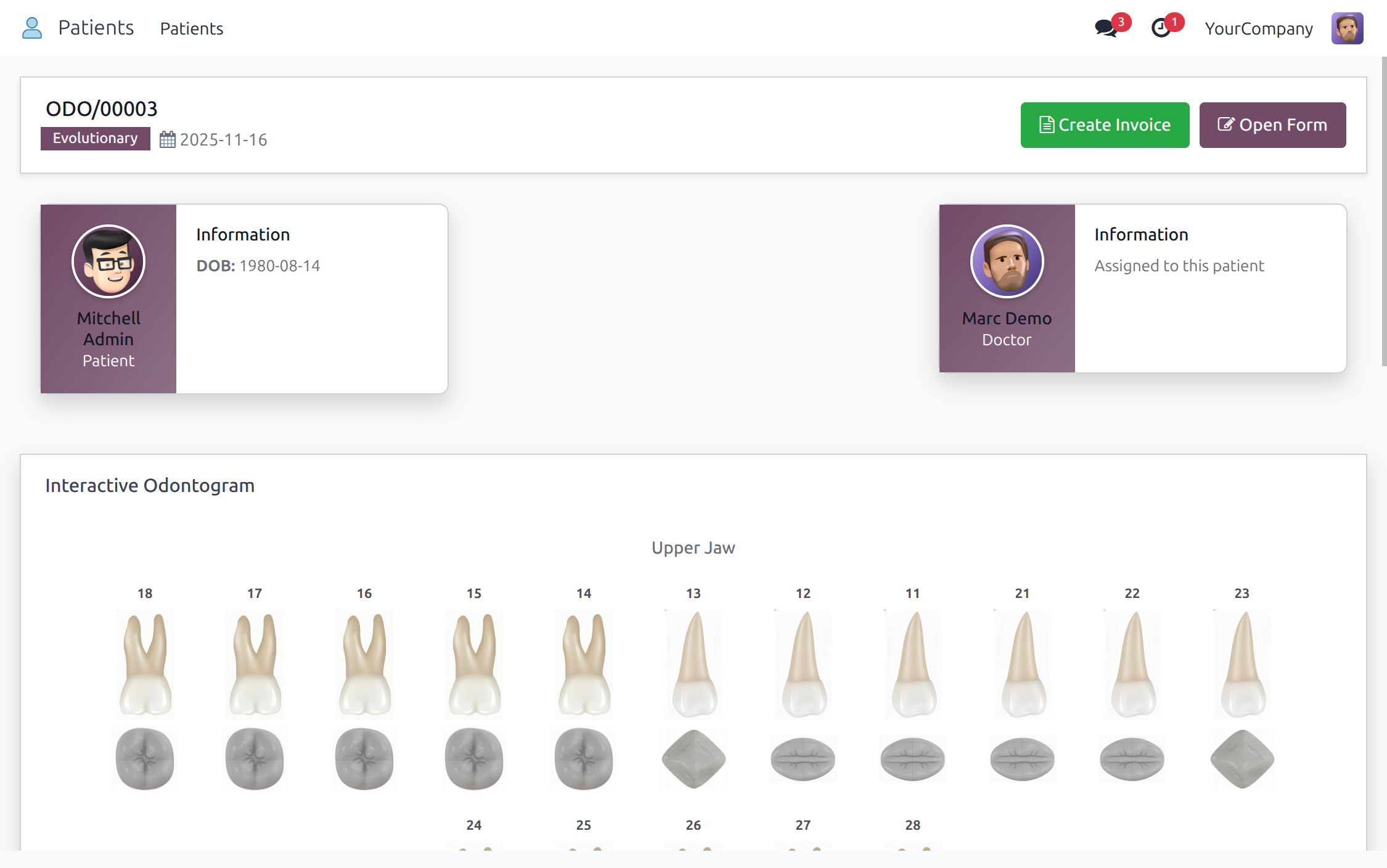Open the Patients menu item
This screenshot has width=1387, height=868.
click(192, 28)
